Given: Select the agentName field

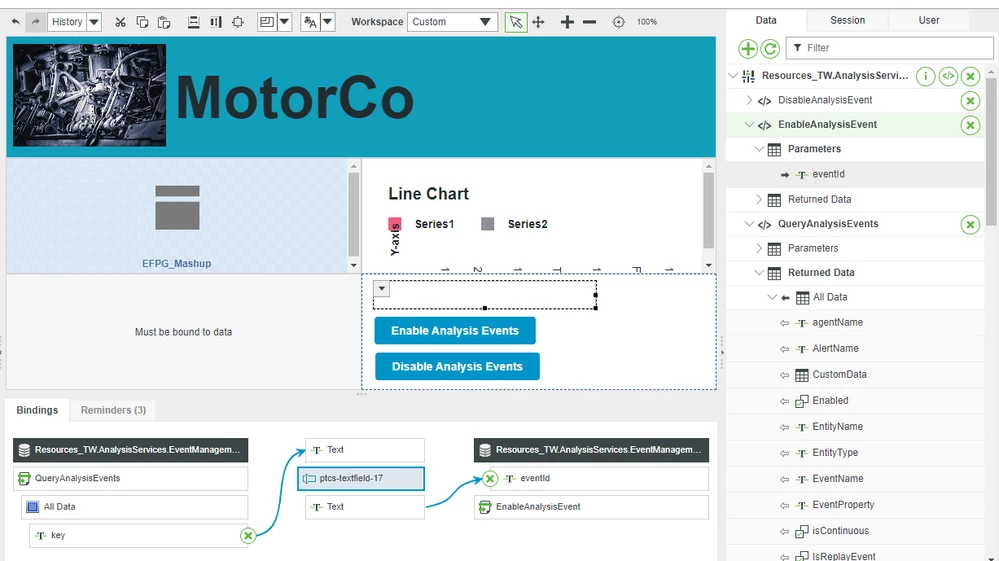Looking at the screenshot, I should point(856,323).
